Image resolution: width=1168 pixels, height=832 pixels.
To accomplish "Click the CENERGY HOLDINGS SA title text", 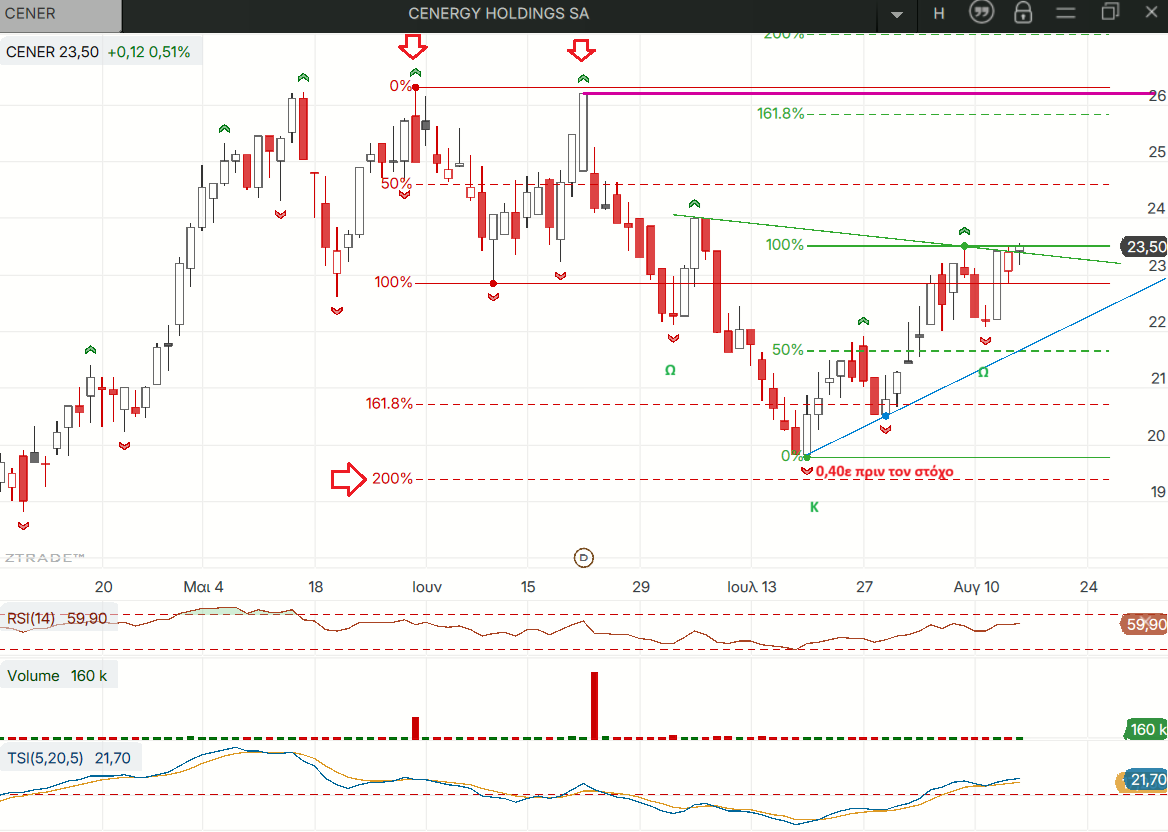I will click(x=498, y=13).
